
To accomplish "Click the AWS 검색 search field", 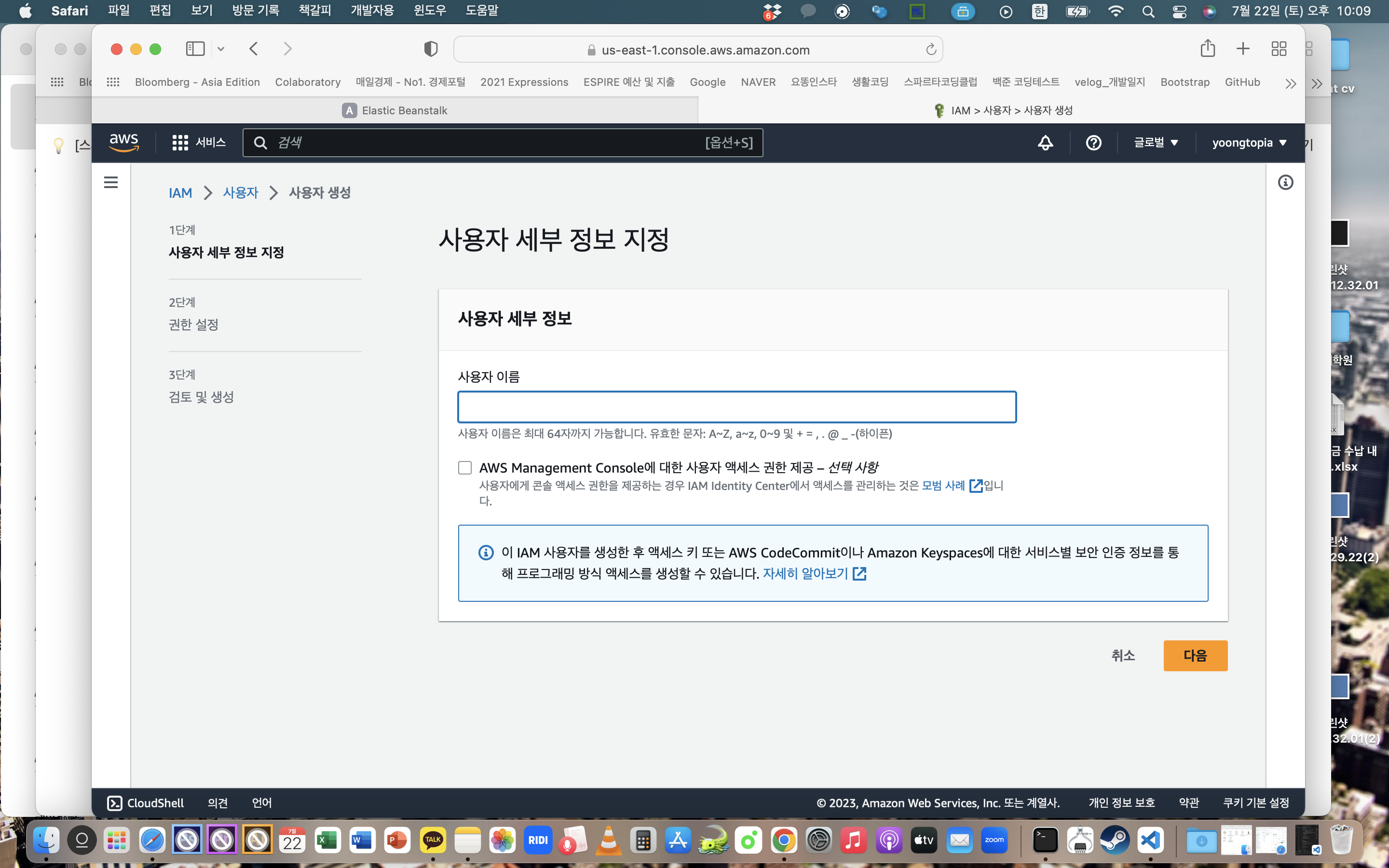I will 503,142.
